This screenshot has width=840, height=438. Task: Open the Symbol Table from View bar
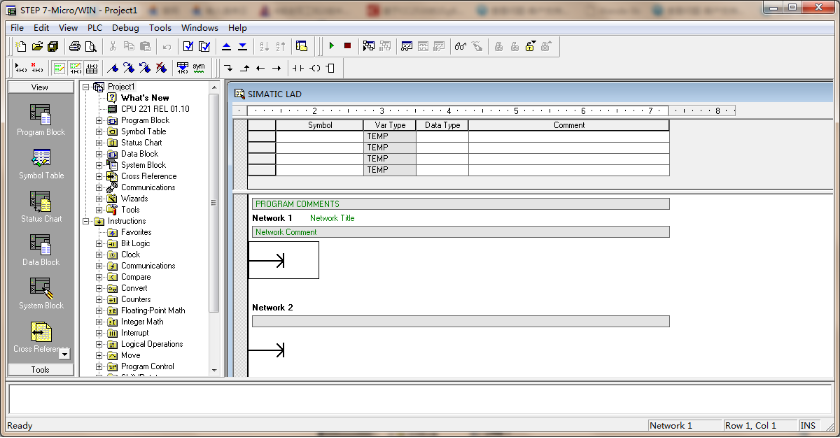(40, 163)
